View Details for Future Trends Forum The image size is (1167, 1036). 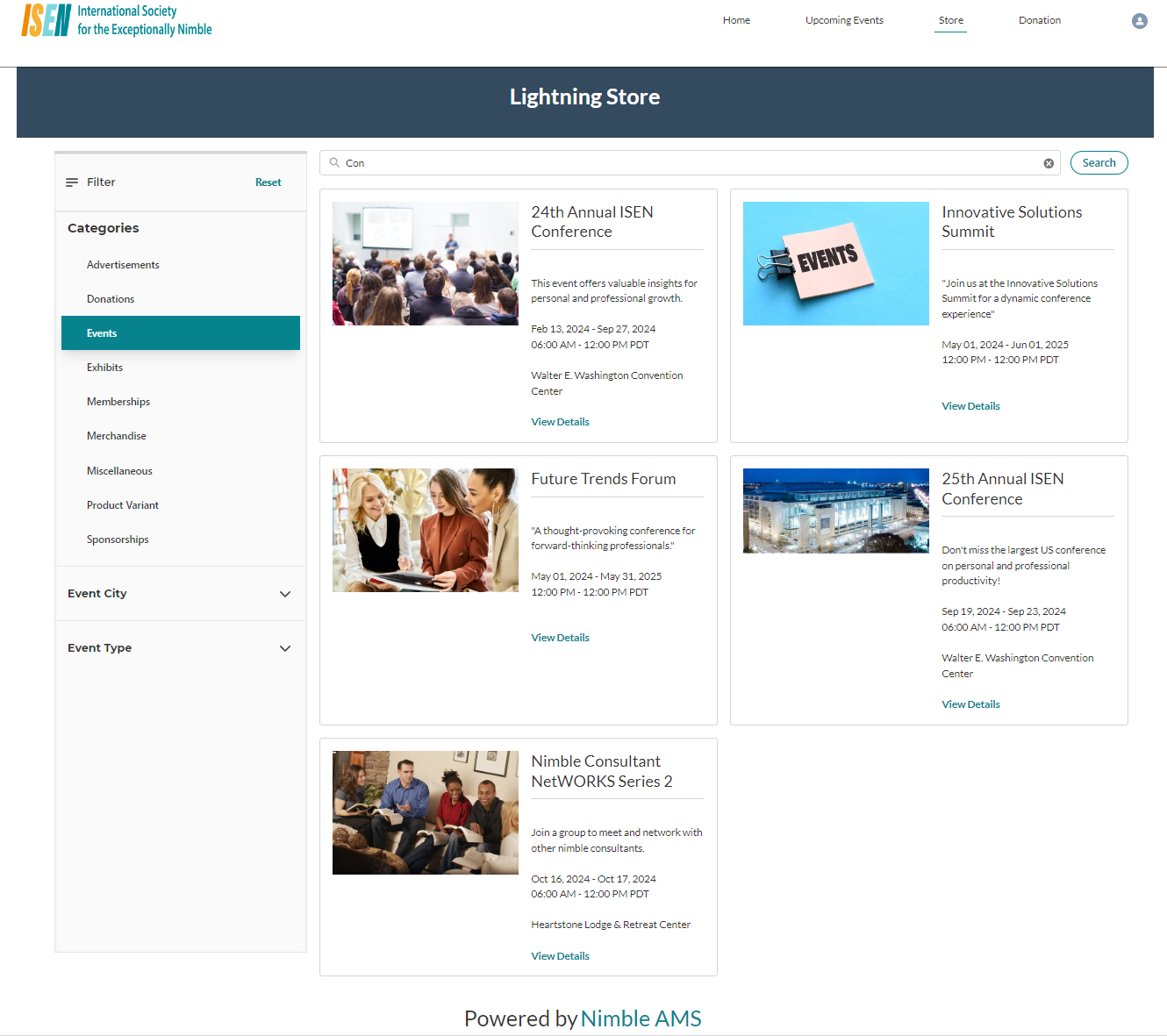[x=560, y=638]
